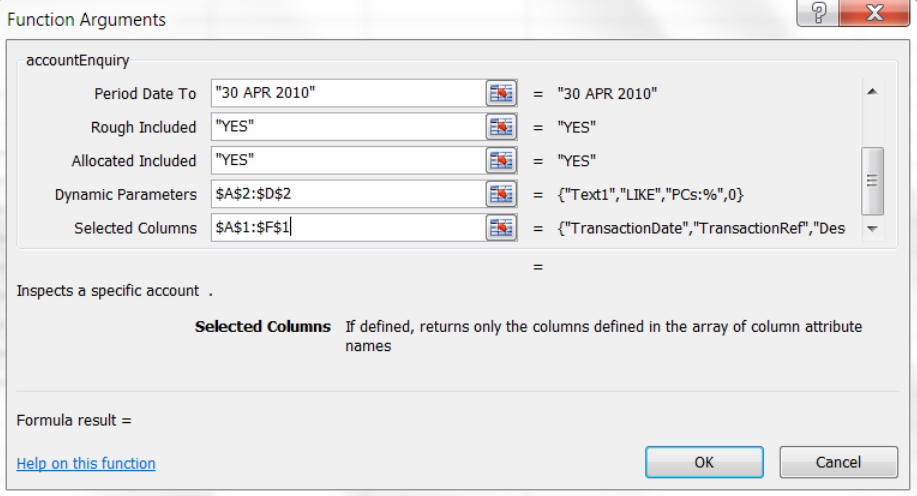Click the arguments list scrollbar thumb
The width and height of the screenshot is (917, 496).
(x=872, y=180)
